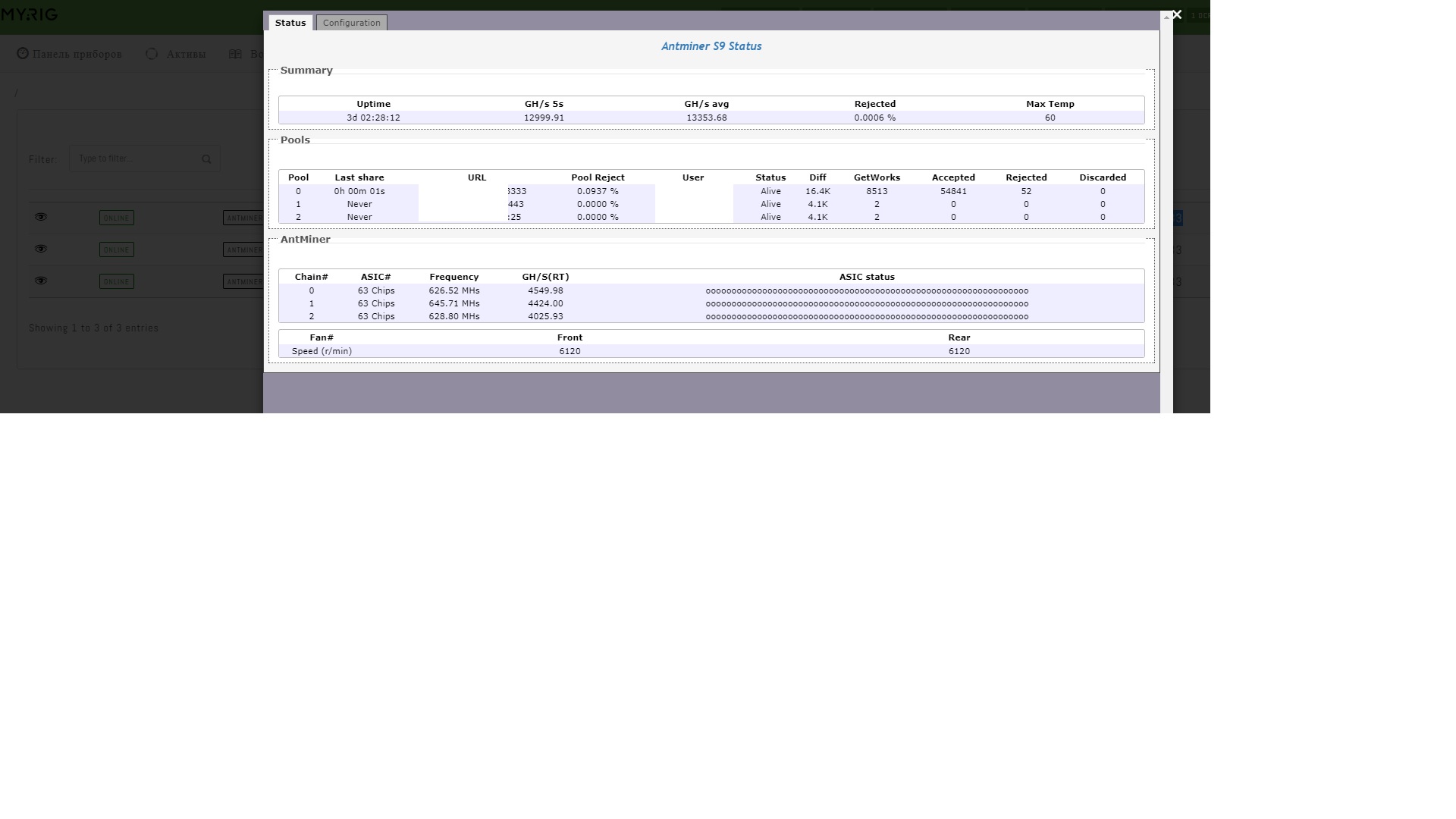Click the Accepted value 54841
Image resolution: width=1456 pixels, height=819 pixels.
tap(953, 191)
